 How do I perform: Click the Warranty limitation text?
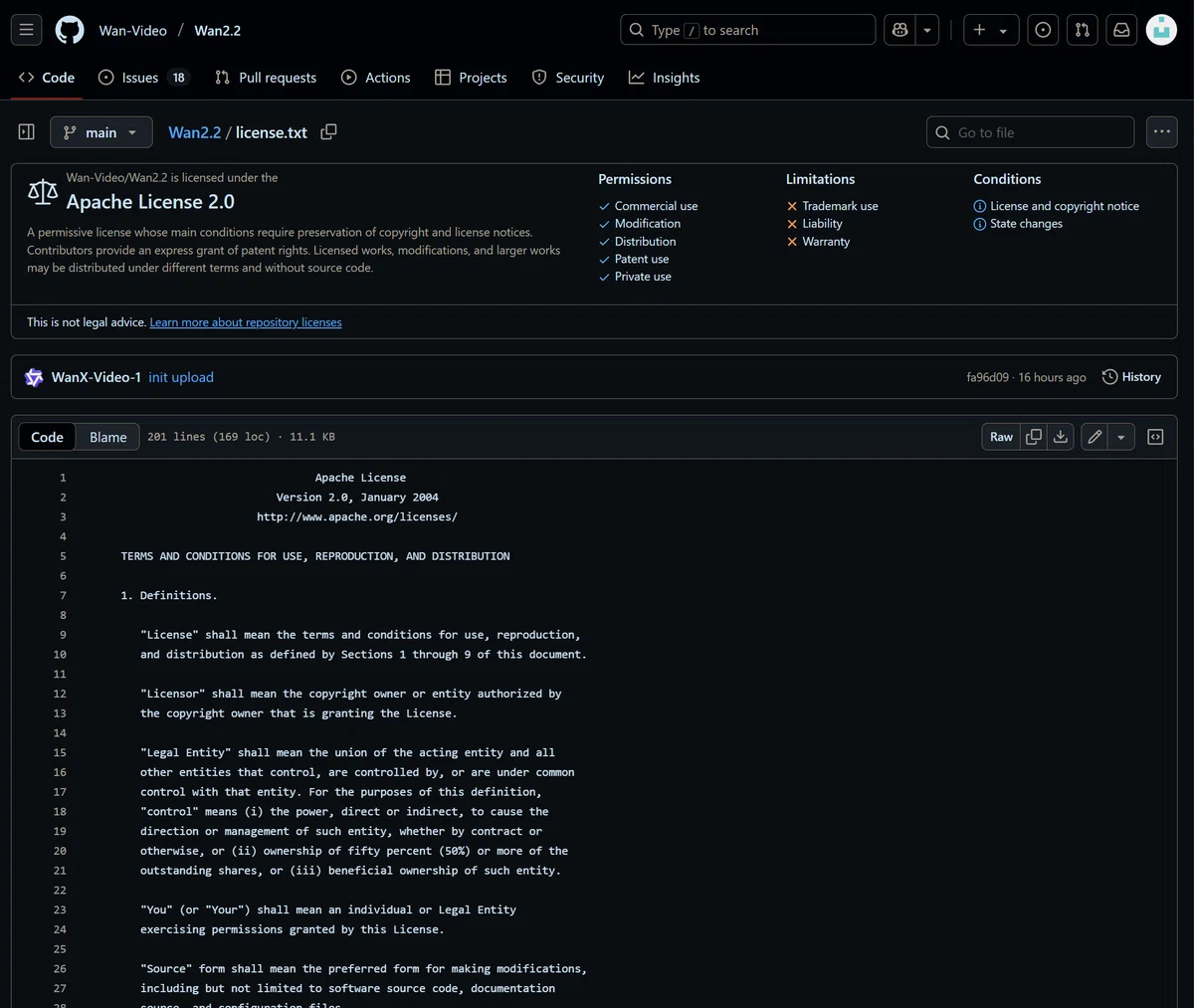coord(826,242)
